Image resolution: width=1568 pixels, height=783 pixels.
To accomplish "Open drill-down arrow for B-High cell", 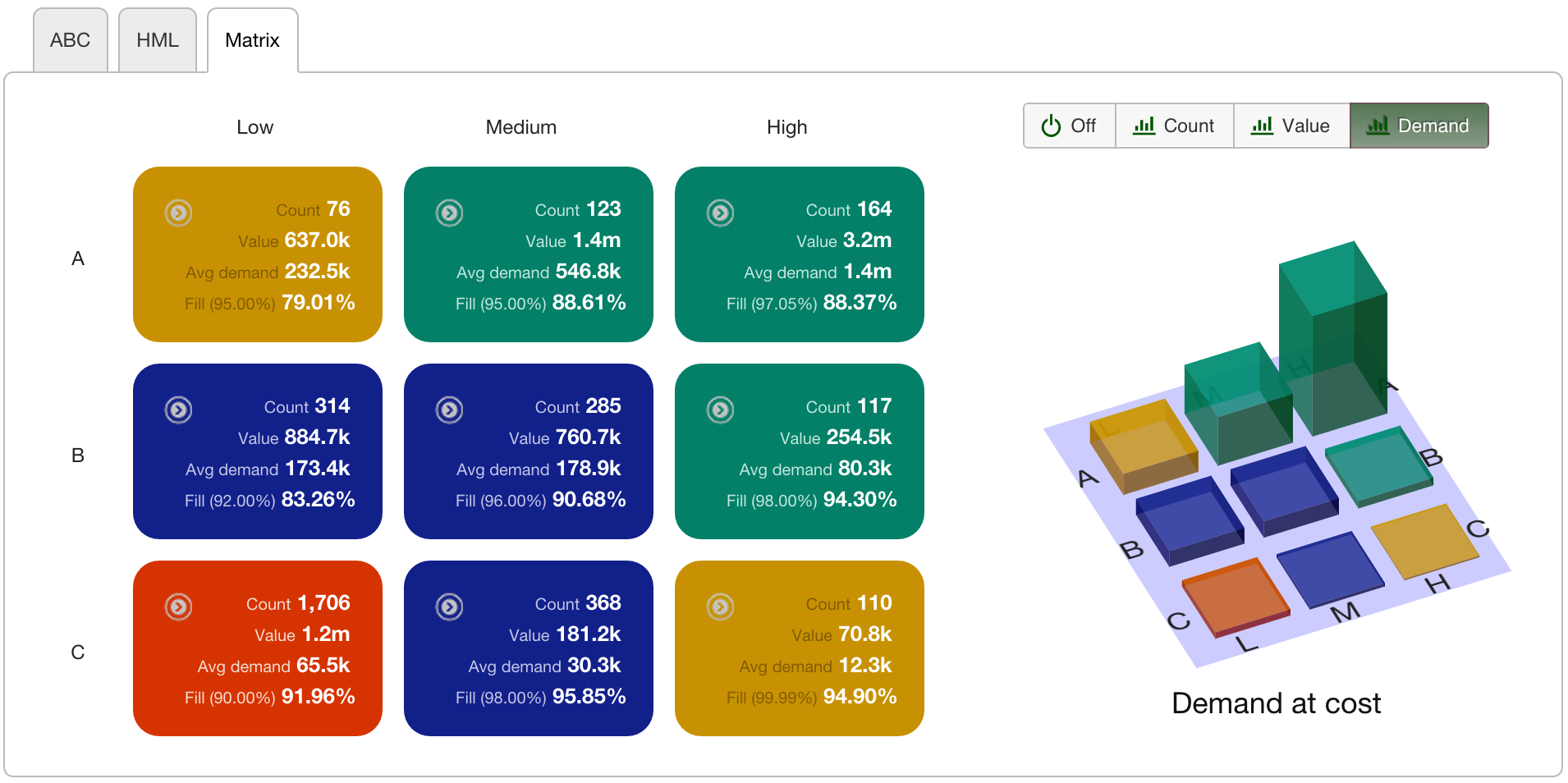I will pyautogui.click(x=720, y=410).
